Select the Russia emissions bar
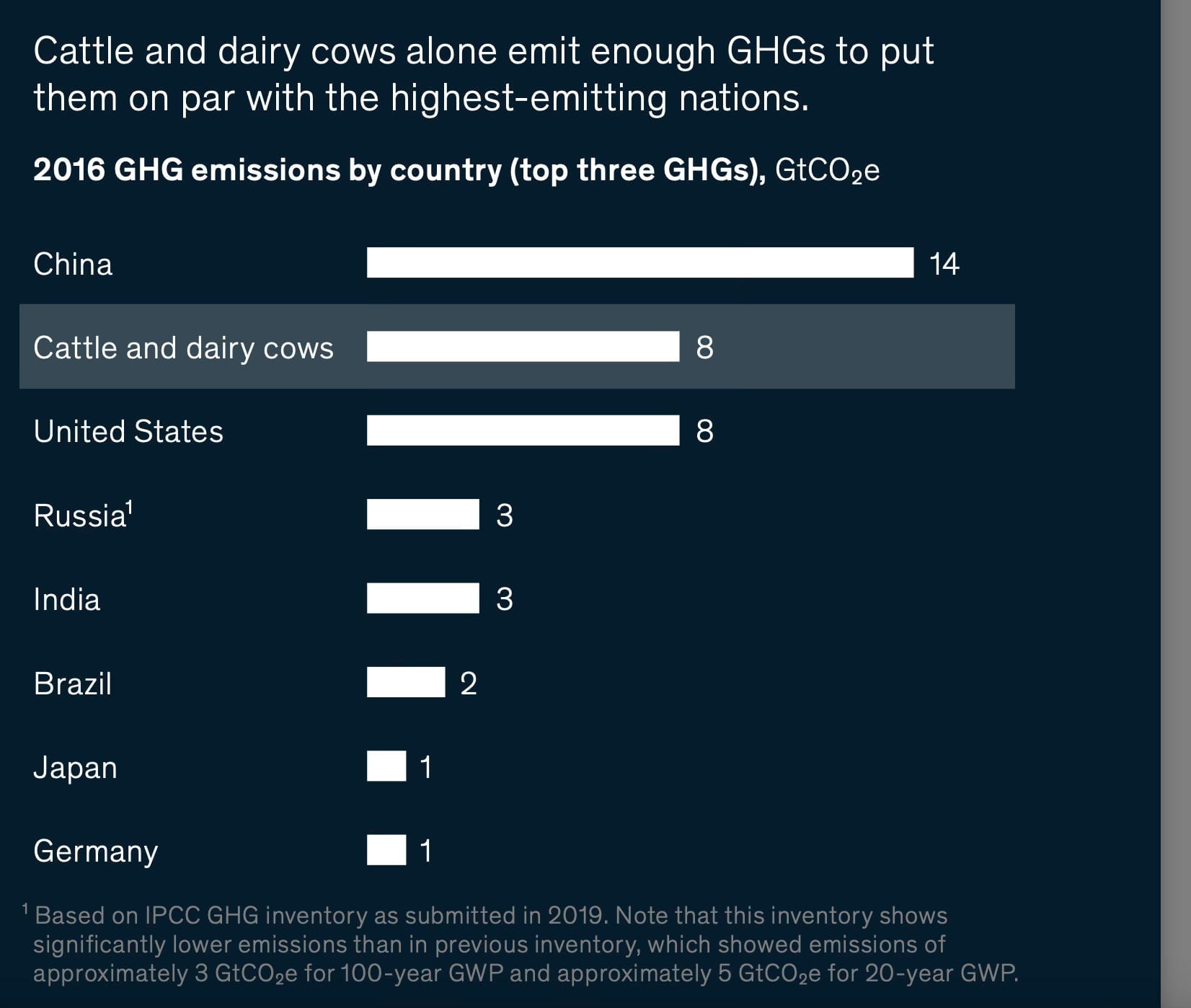 (x=423, y=514)
